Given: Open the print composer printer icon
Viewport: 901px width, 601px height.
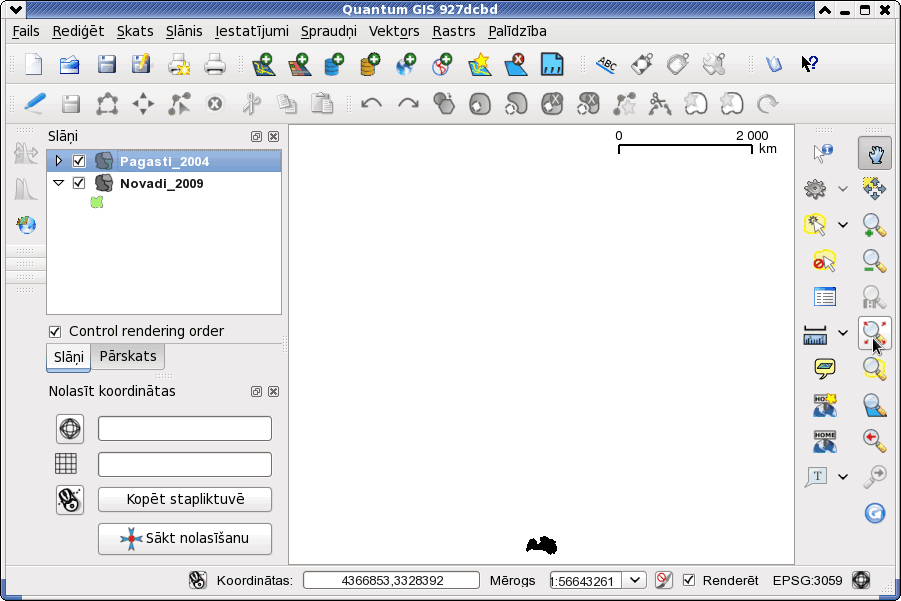Looking at the screenshot, I should point(179,64).
